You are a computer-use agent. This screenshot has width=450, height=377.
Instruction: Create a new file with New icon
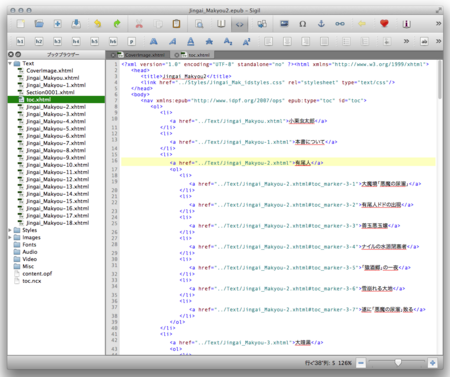click(21, 24)
